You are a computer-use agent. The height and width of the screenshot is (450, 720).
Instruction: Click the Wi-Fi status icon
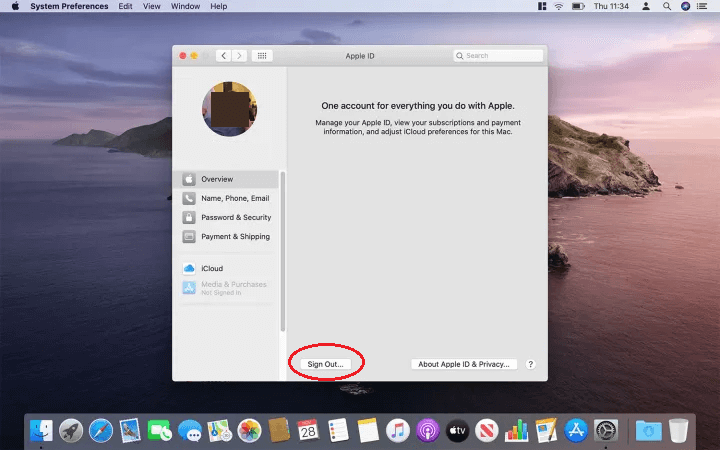click(558, 6)
